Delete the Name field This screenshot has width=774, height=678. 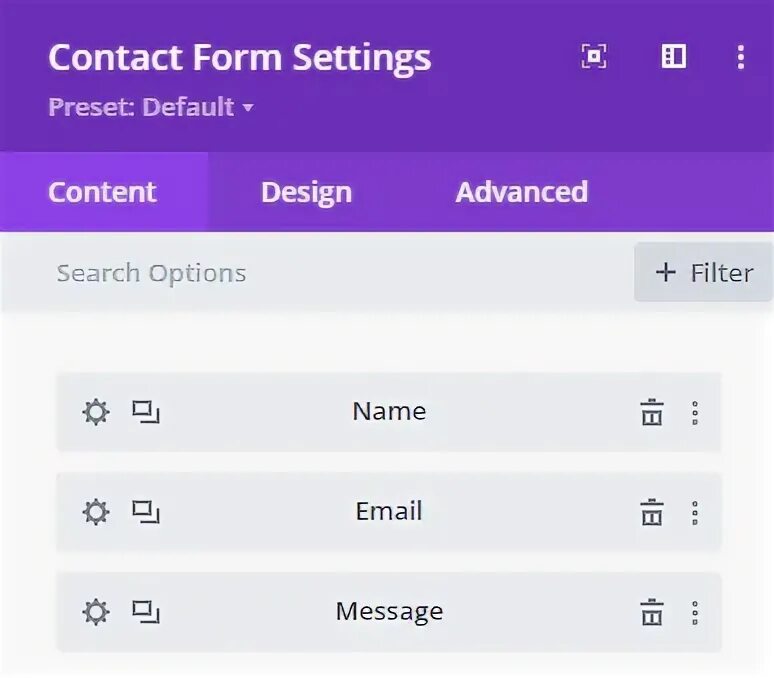pyautogui.click(x=652, y=412)
